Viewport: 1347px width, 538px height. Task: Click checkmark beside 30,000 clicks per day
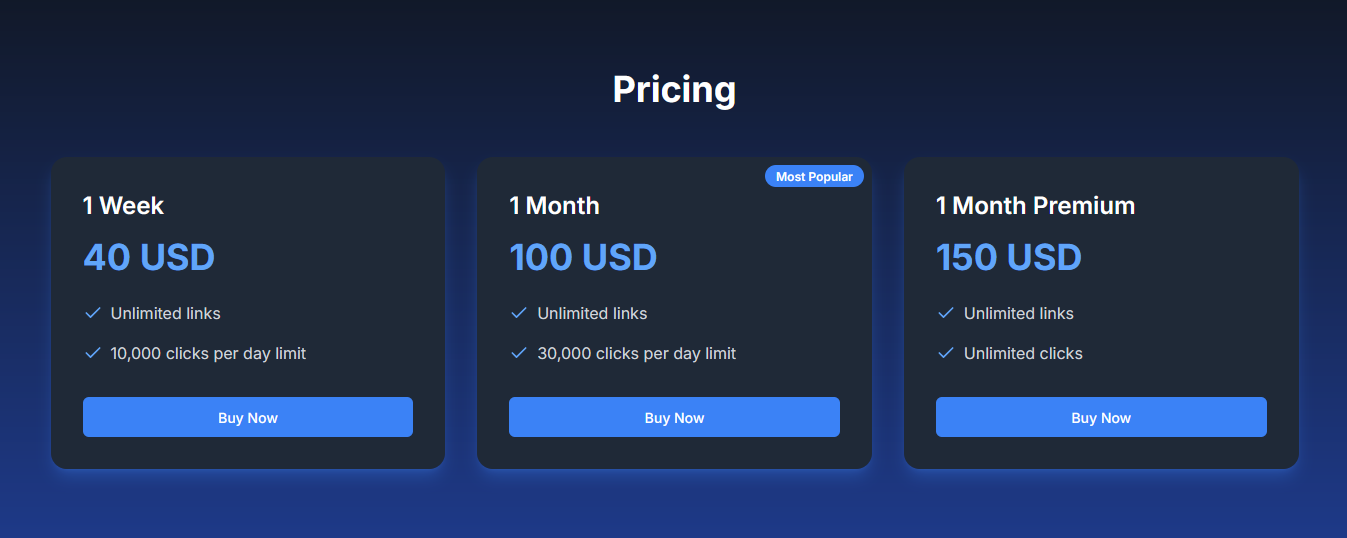click(519, 353)
